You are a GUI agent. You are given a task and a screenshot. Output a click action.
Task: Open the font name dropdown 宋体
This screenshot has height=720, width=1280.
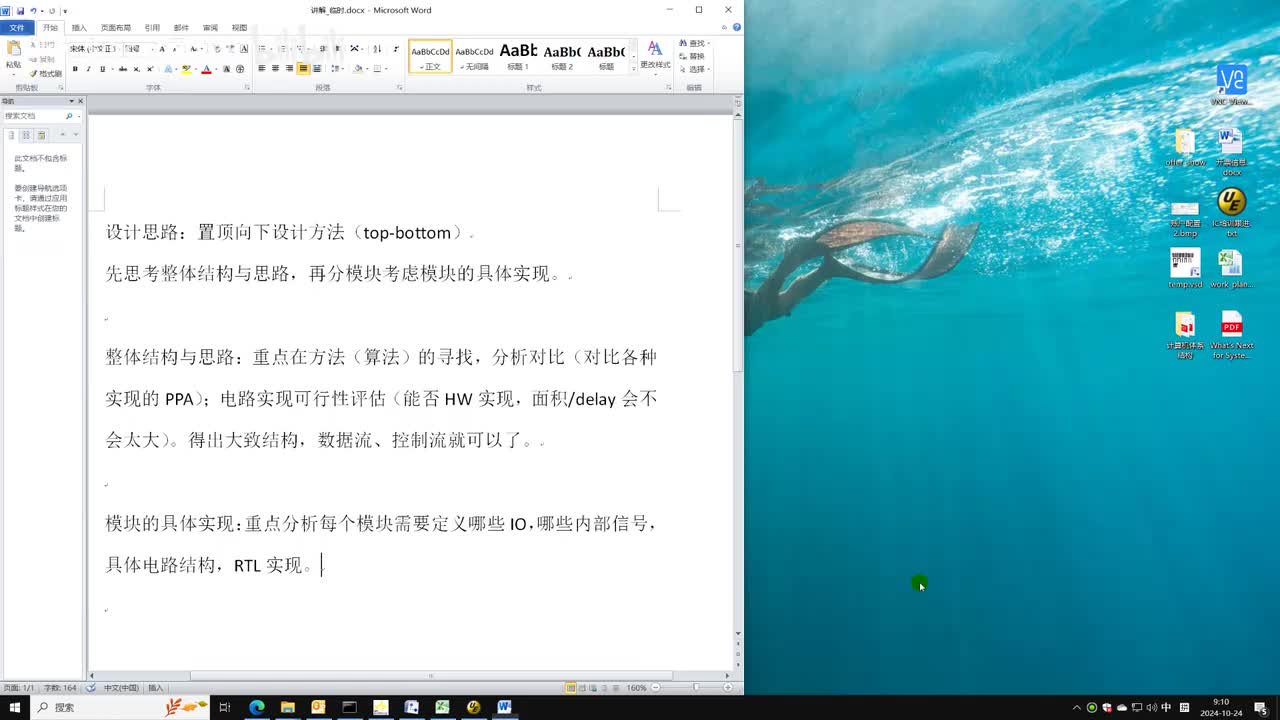(119, 49)
